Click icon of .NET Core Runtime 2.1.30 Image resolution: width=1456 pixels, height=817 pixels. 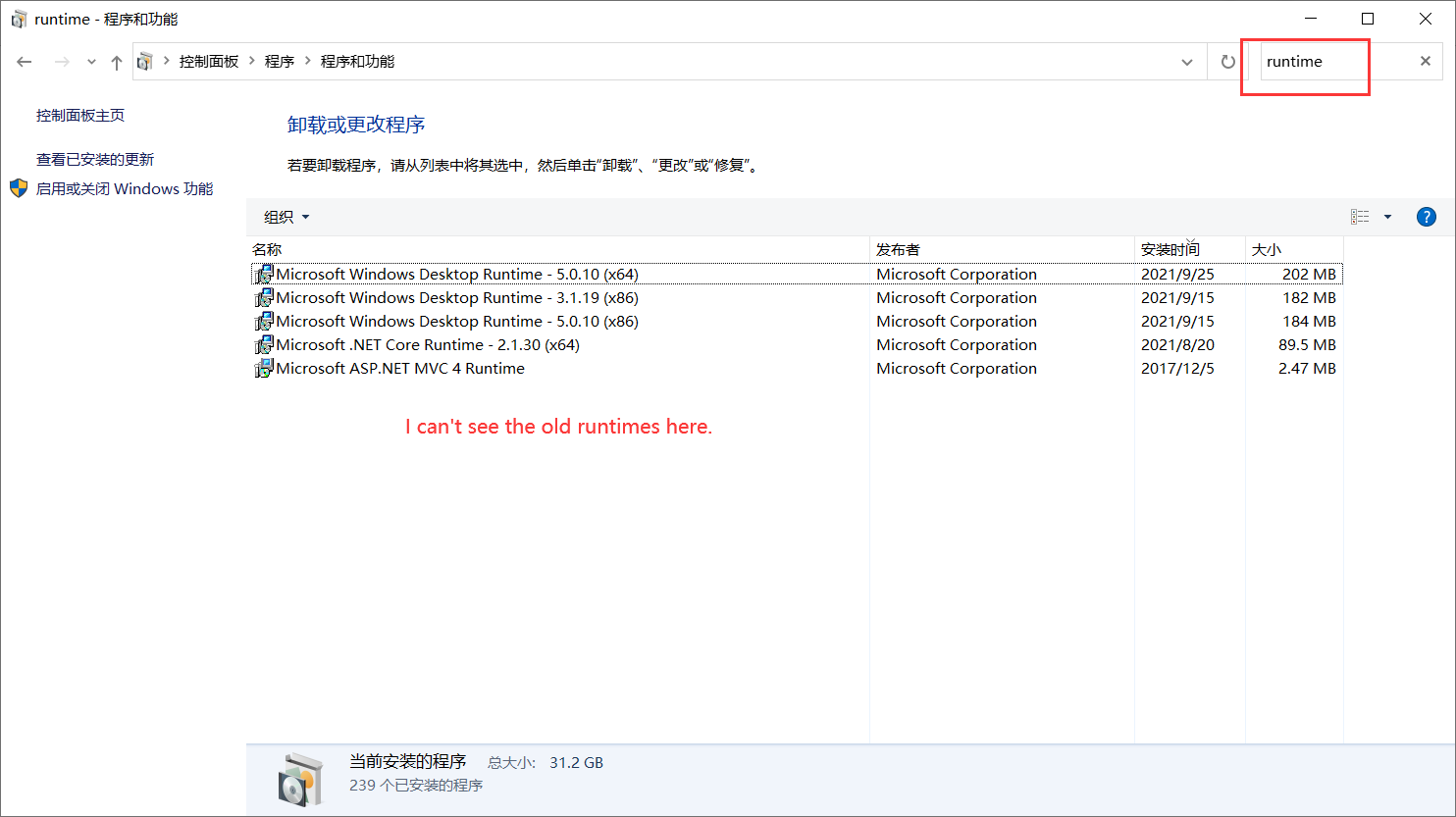click(264, 345)
